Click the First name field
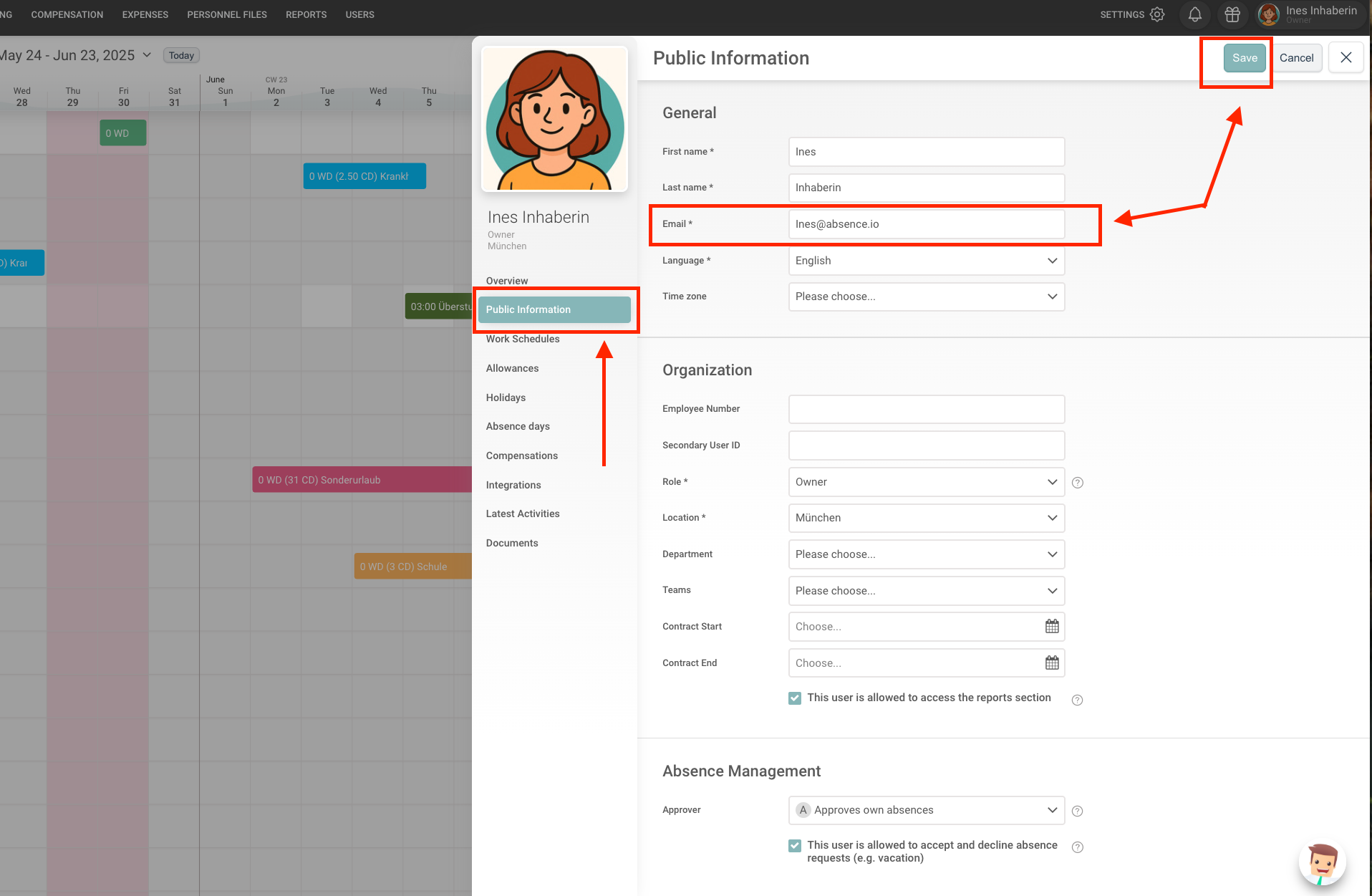Screen dimensions: 1372x896 tap(927, 152)
